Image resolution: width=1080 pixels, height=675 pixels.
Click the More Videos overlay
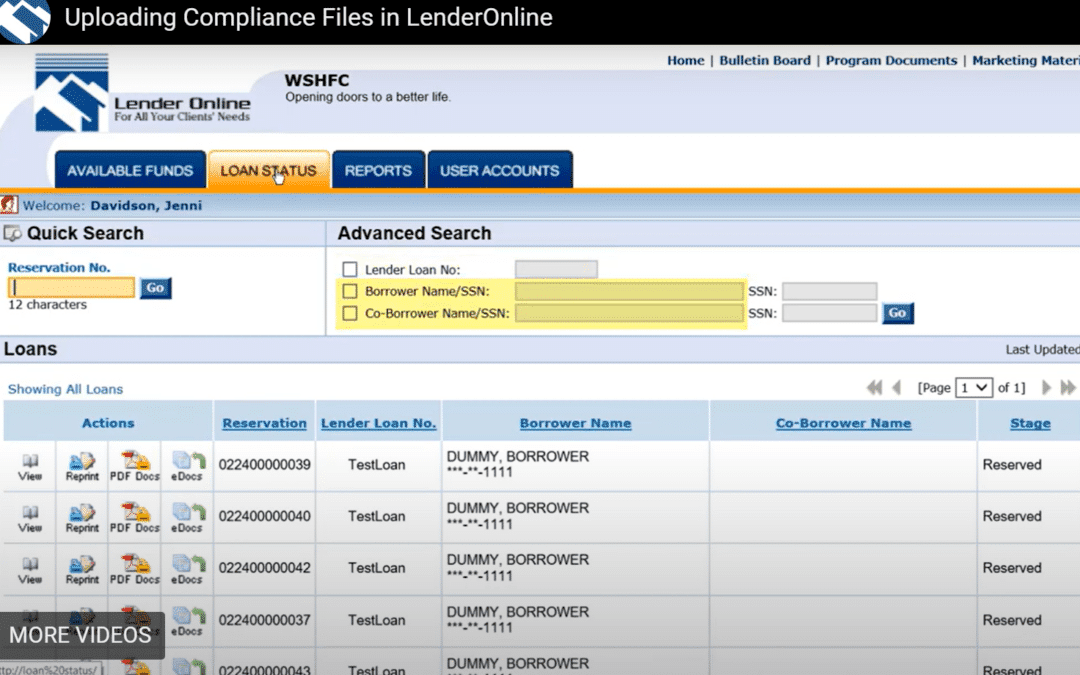[x=81, y=635]
